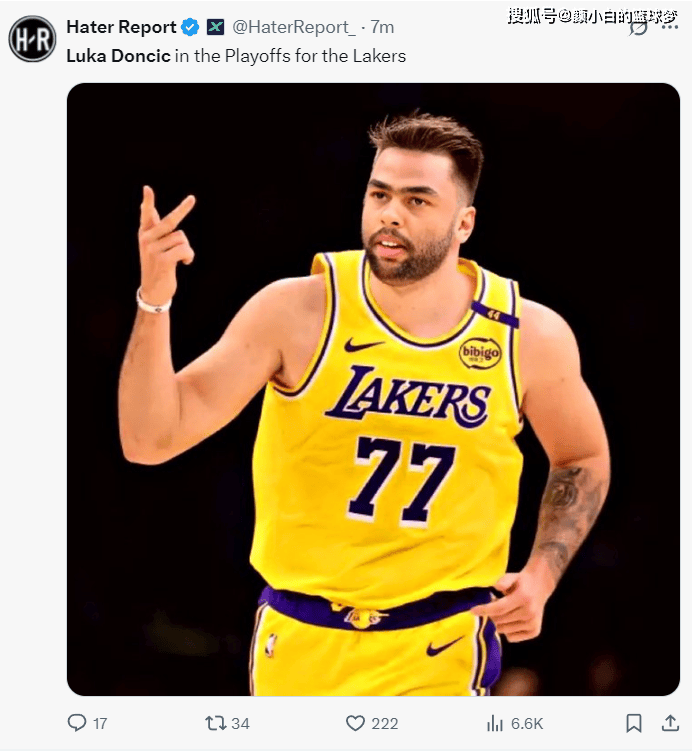Click the 6.6K views count
This screenshot has width=692, height=751.
[527, 723]
